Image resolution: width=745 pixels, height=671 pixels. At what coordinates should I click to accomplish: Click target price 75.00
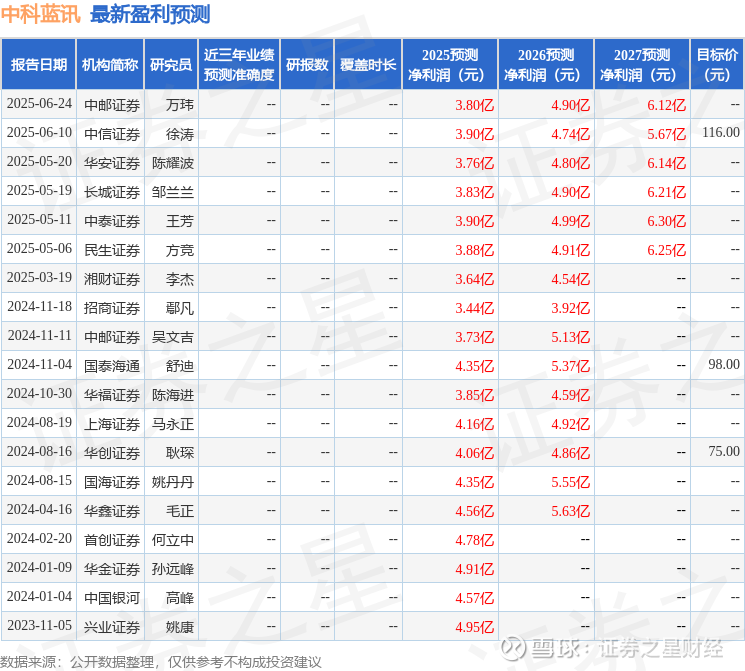[x=724, y=451]
